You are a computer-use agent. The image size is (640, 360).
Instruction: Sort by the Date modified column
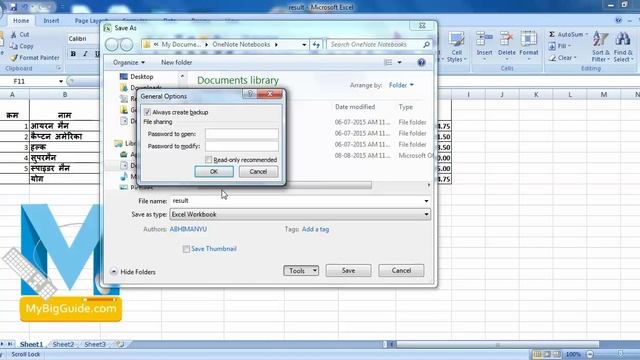355,107
